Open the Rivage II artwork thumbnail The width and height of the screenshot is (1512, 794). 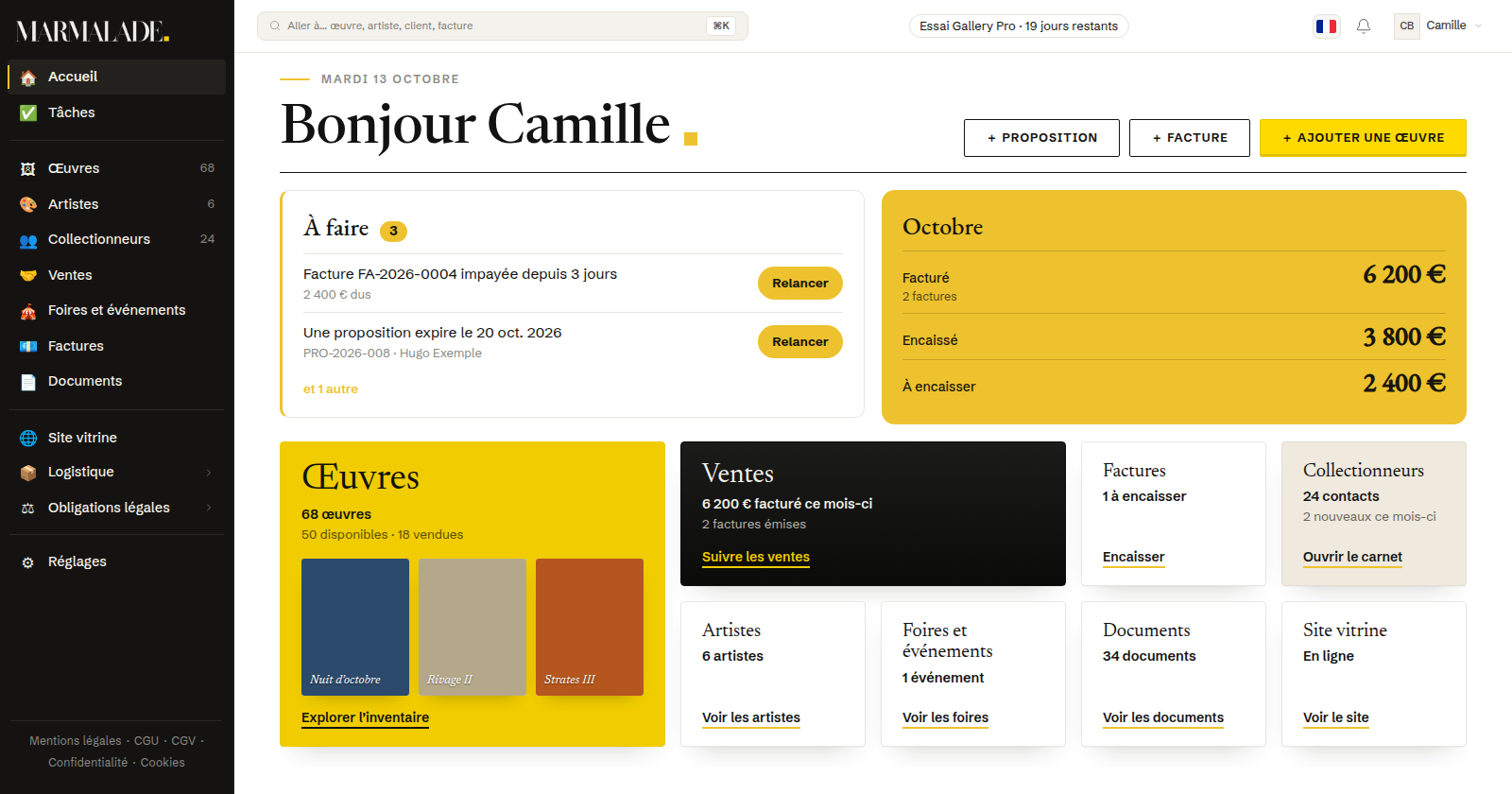pyautogui.click(x=472, y=628)
